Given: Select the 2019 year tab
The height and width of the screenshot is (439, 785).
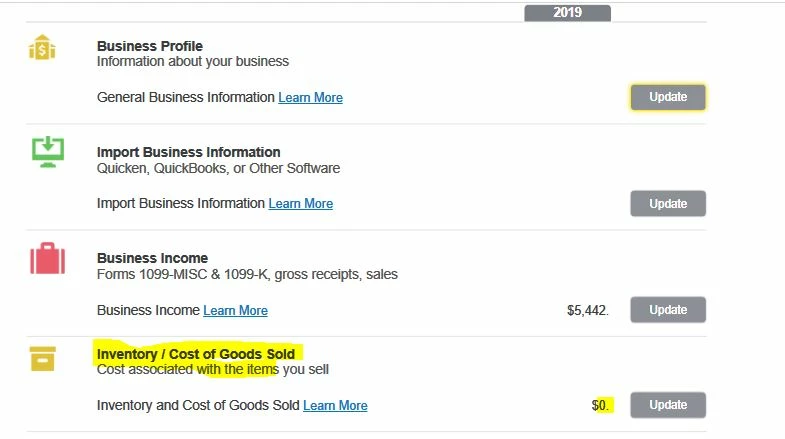Looking at the screenshot, I should point(567,13).
